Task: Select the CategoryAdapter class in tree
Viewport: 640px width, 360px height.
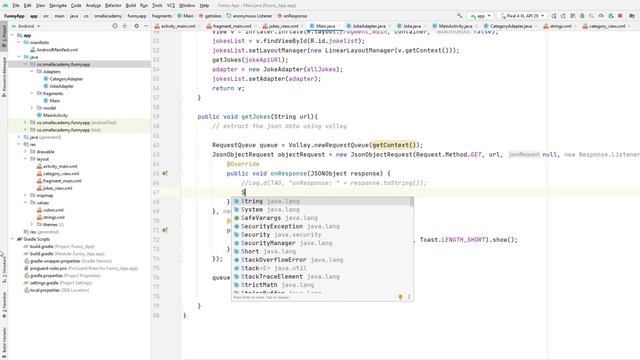Action: pyautogui.click(x=66, y=79)
